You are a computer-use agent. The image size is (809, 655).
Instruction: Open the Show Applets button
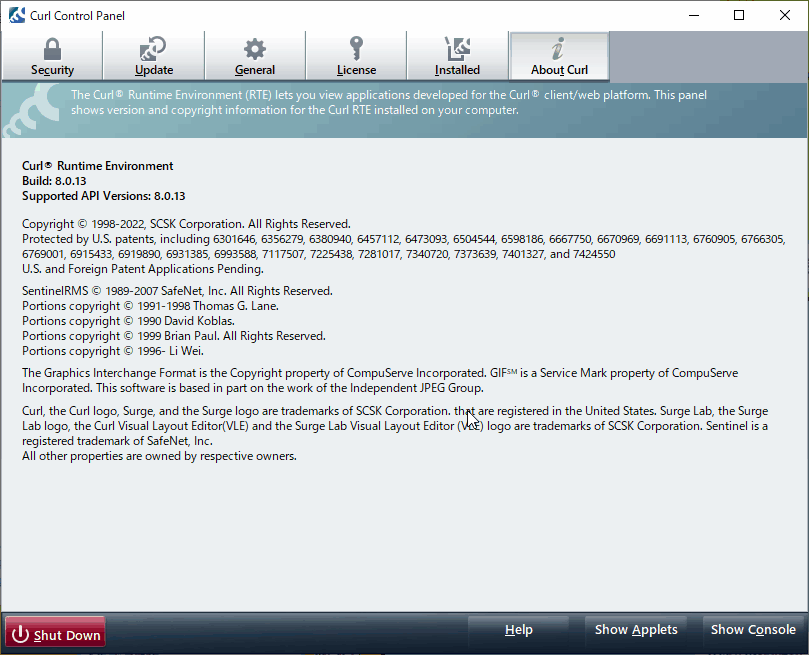click(636, 630)
